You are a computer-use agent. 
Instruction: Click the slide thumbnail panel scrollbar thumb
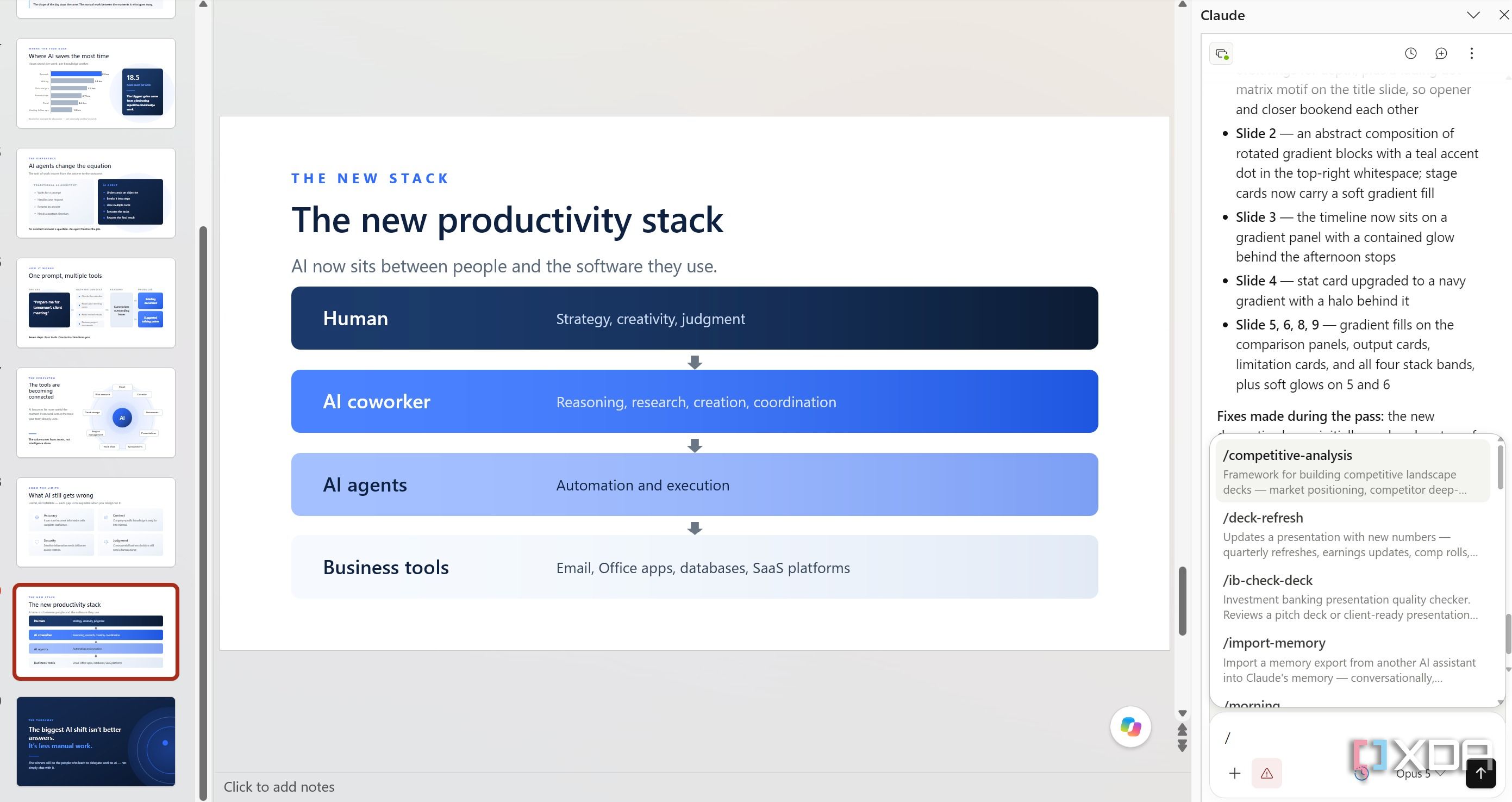203,513
